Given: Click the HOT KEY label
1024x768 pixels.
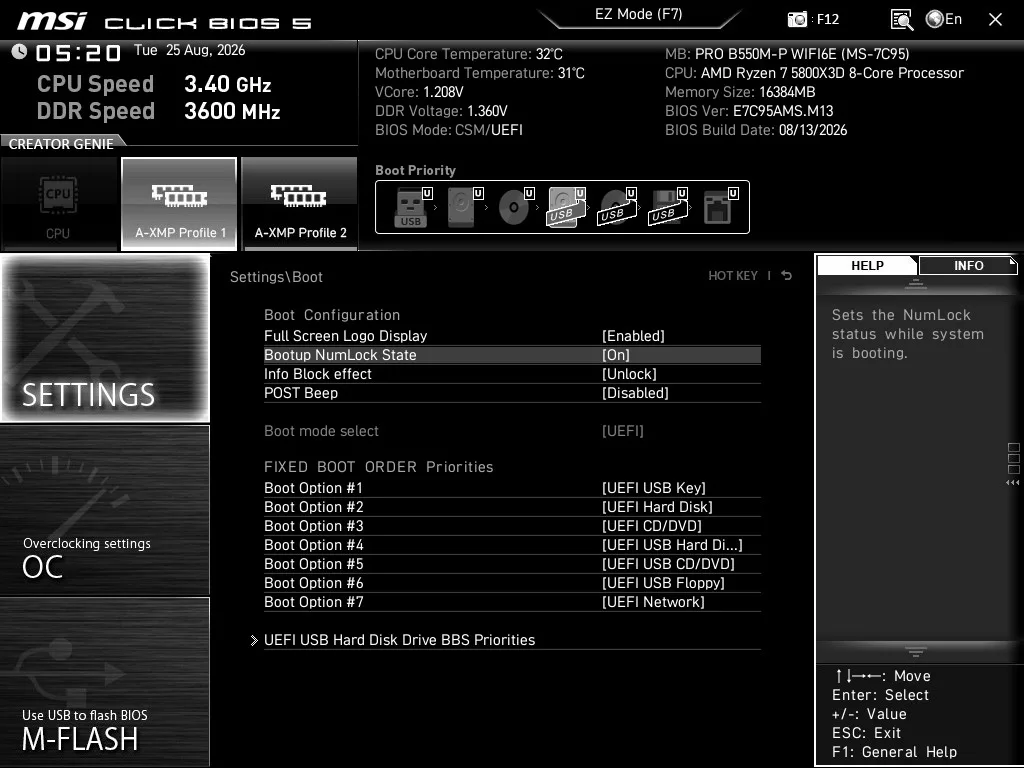Looking at the screenshot, I should coord(733,276).
